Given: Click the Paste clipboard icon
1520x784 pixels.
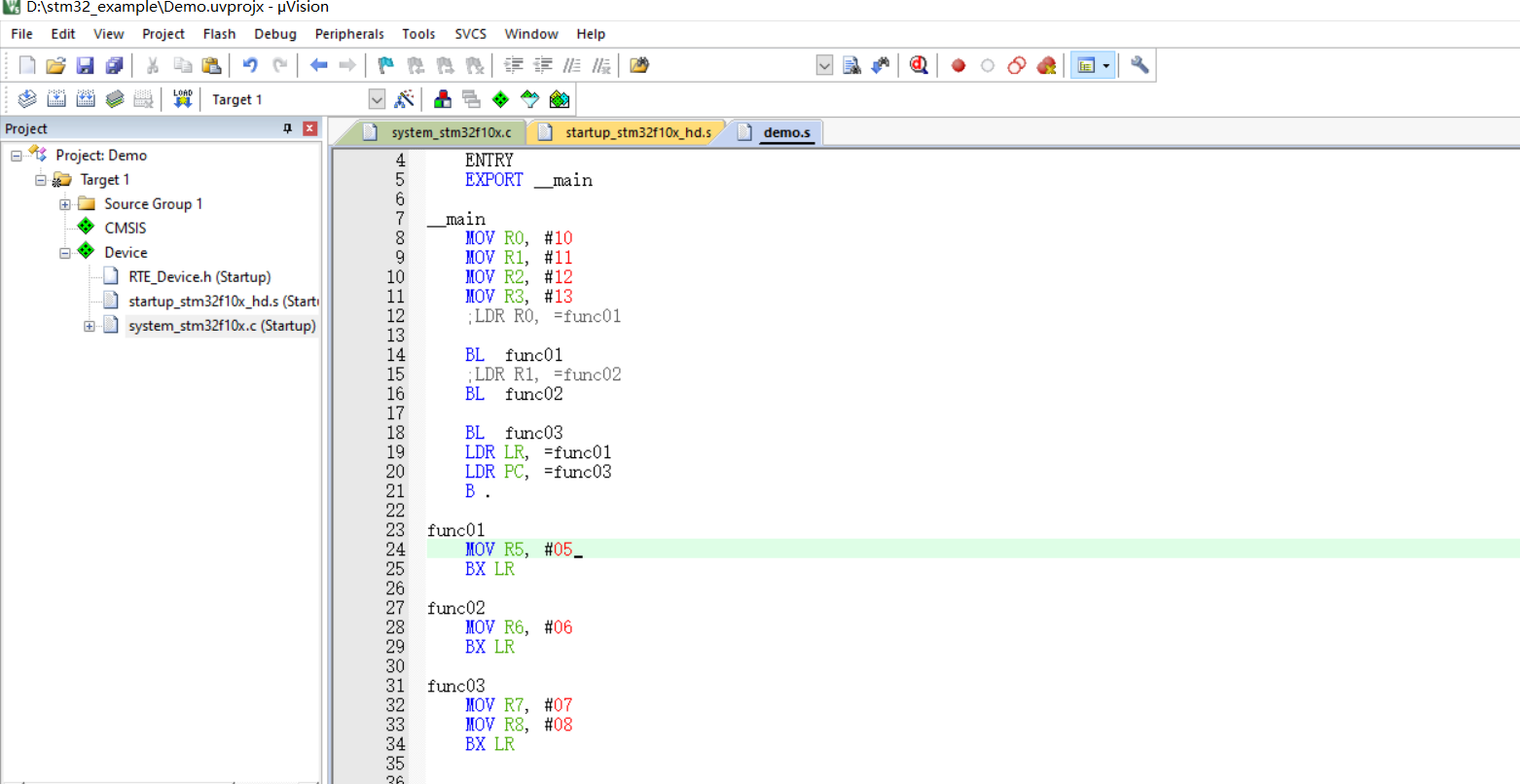Looking at the screenshot, I should point(211,65).
